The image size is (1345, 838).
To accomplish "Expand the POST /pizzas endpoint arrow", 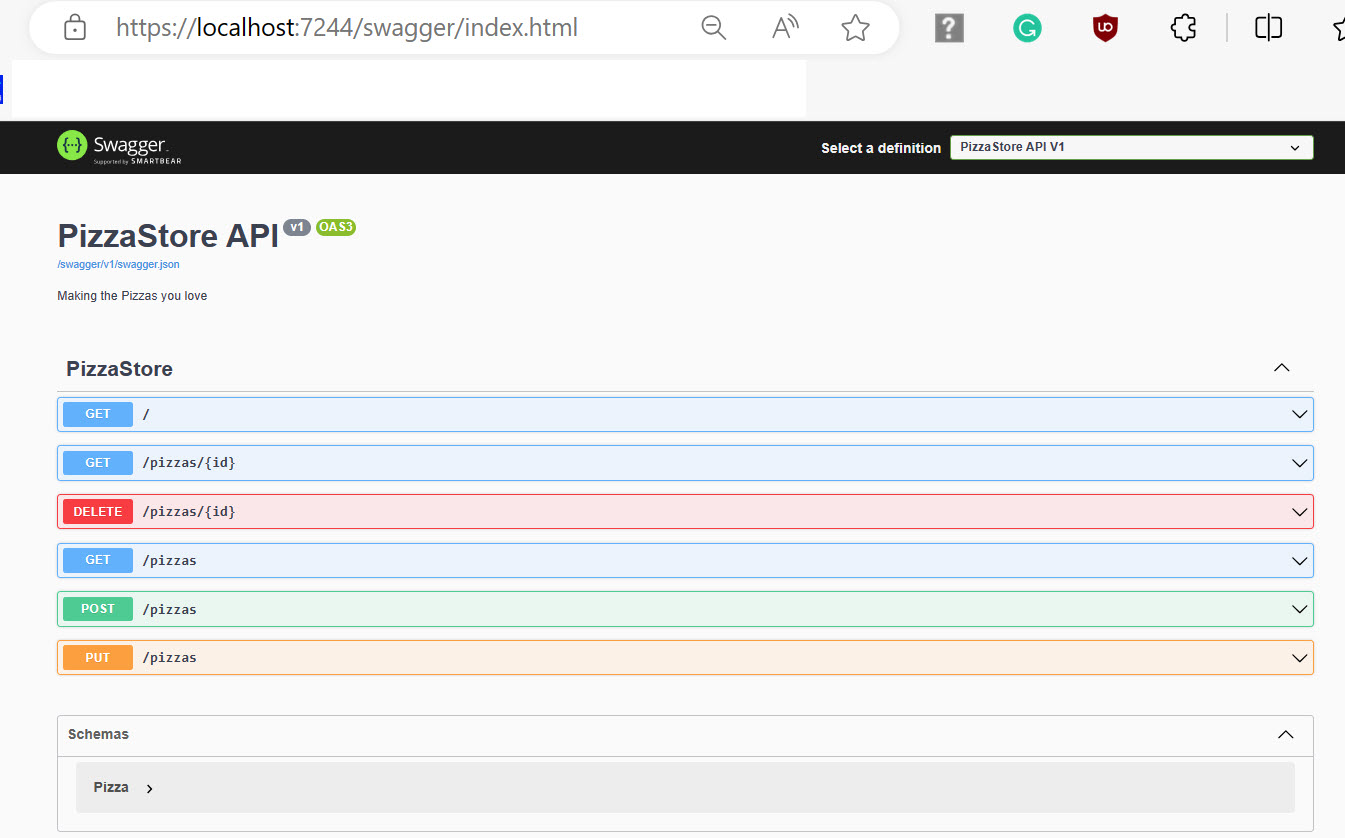I will pyautogui.click(x=1300, y=609).
